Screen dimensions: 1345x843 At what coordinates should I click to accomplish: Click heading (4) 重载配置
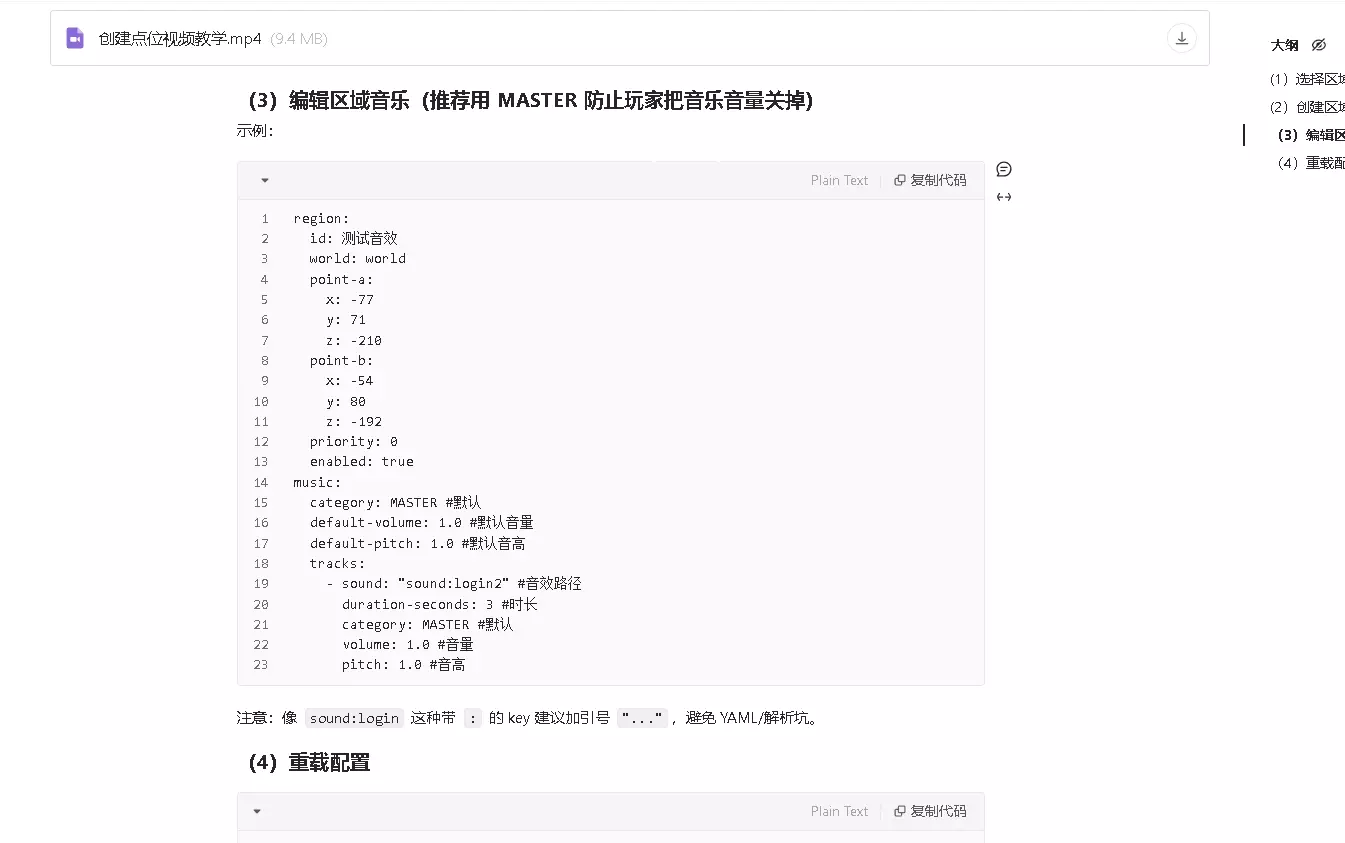(x=309, y=762)
